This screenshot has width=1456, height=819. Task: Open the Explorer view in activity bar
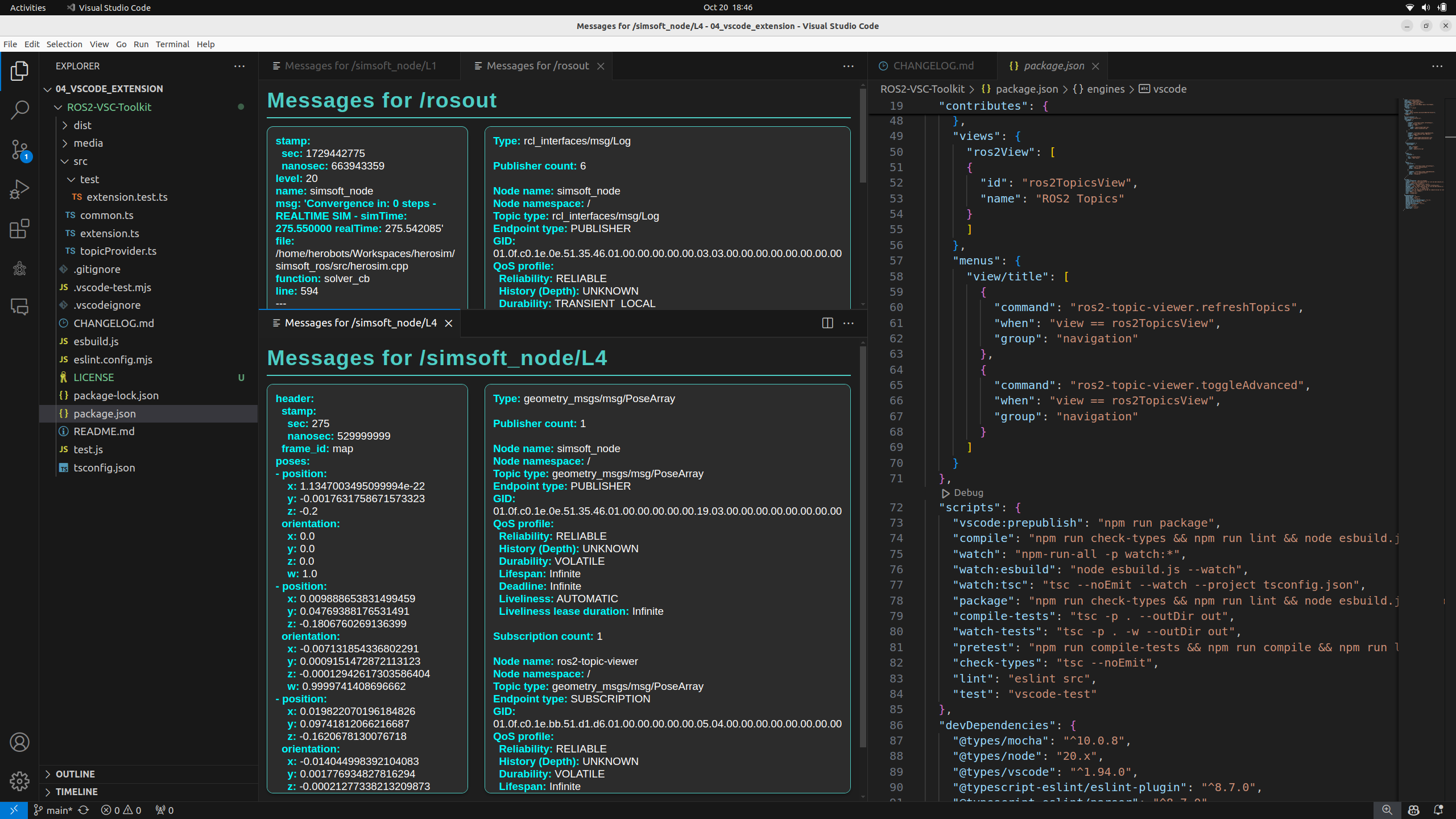tap(19, 71)
